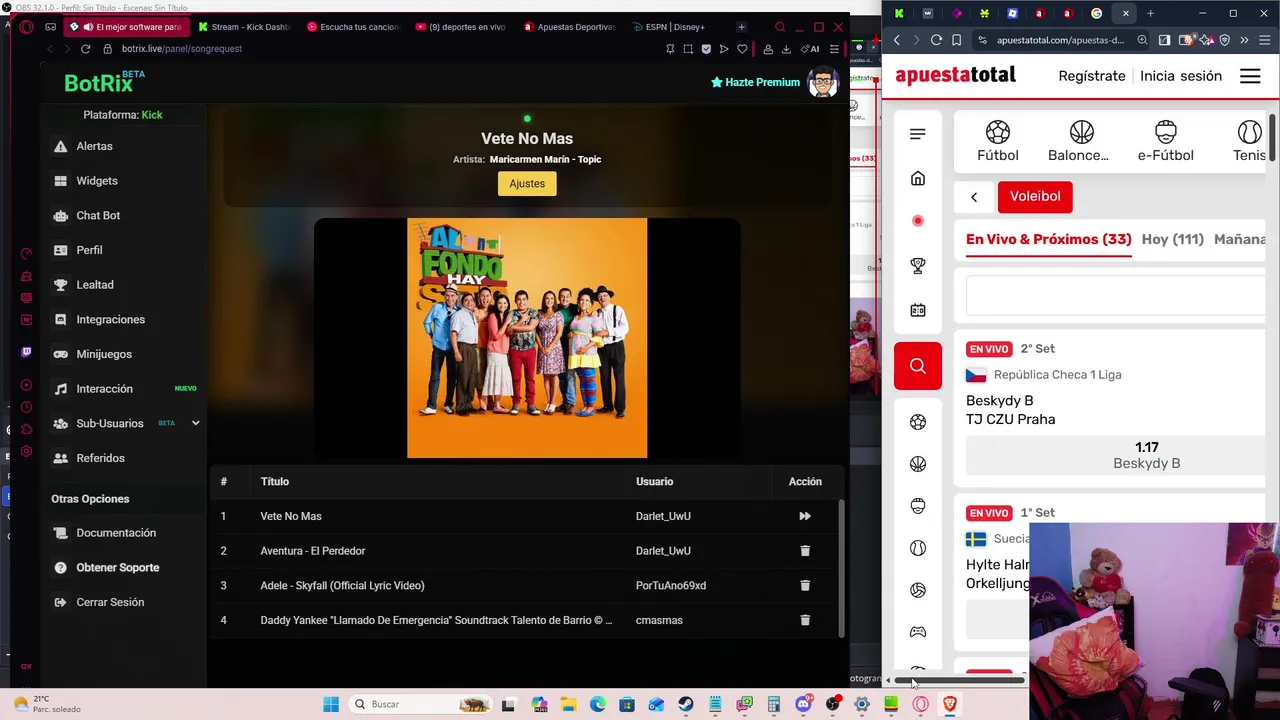This screenshot has width=1280, height=720.
Task: Click taskbar Buscar search box
Action: pos(420,704)
